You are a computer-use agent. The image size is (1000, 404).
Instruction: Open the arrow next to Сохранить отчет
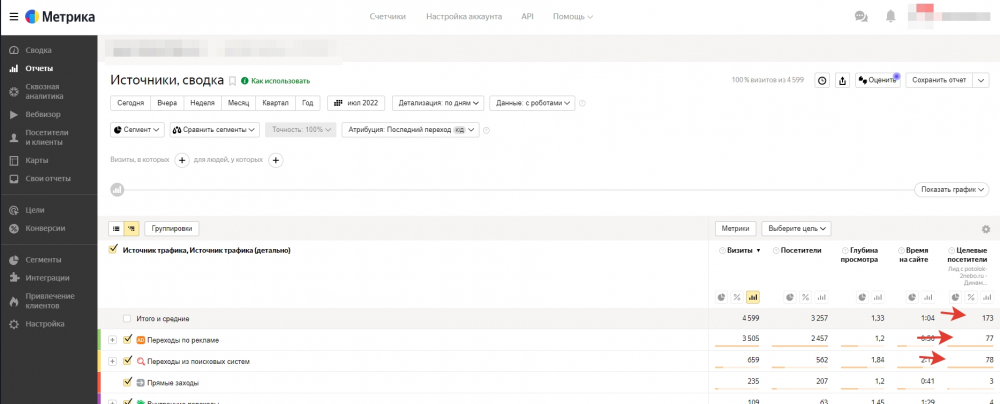980,80
